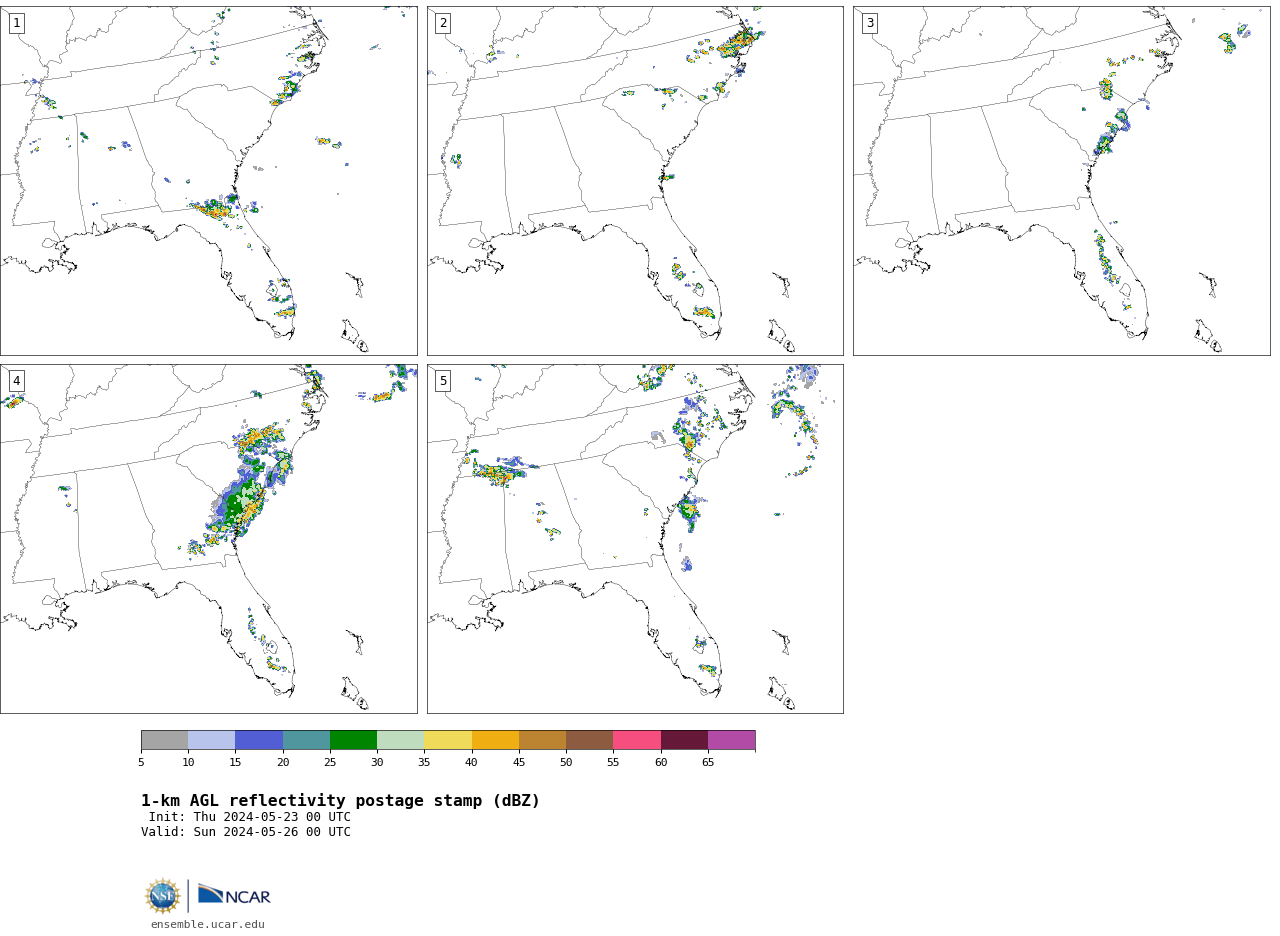Click the colorbar tick label 5
Image resolution: width=1280 pixels, height=936 pixels.
tap(141, 763)
